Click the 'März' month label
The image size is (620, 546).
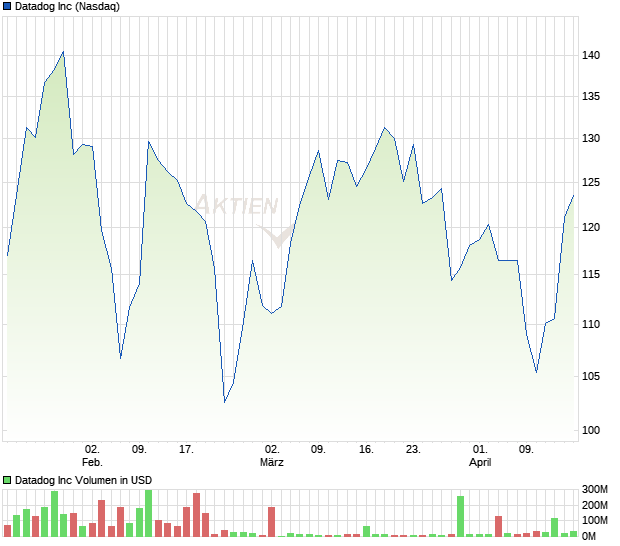pyautogui.click(x=272, y=462)
